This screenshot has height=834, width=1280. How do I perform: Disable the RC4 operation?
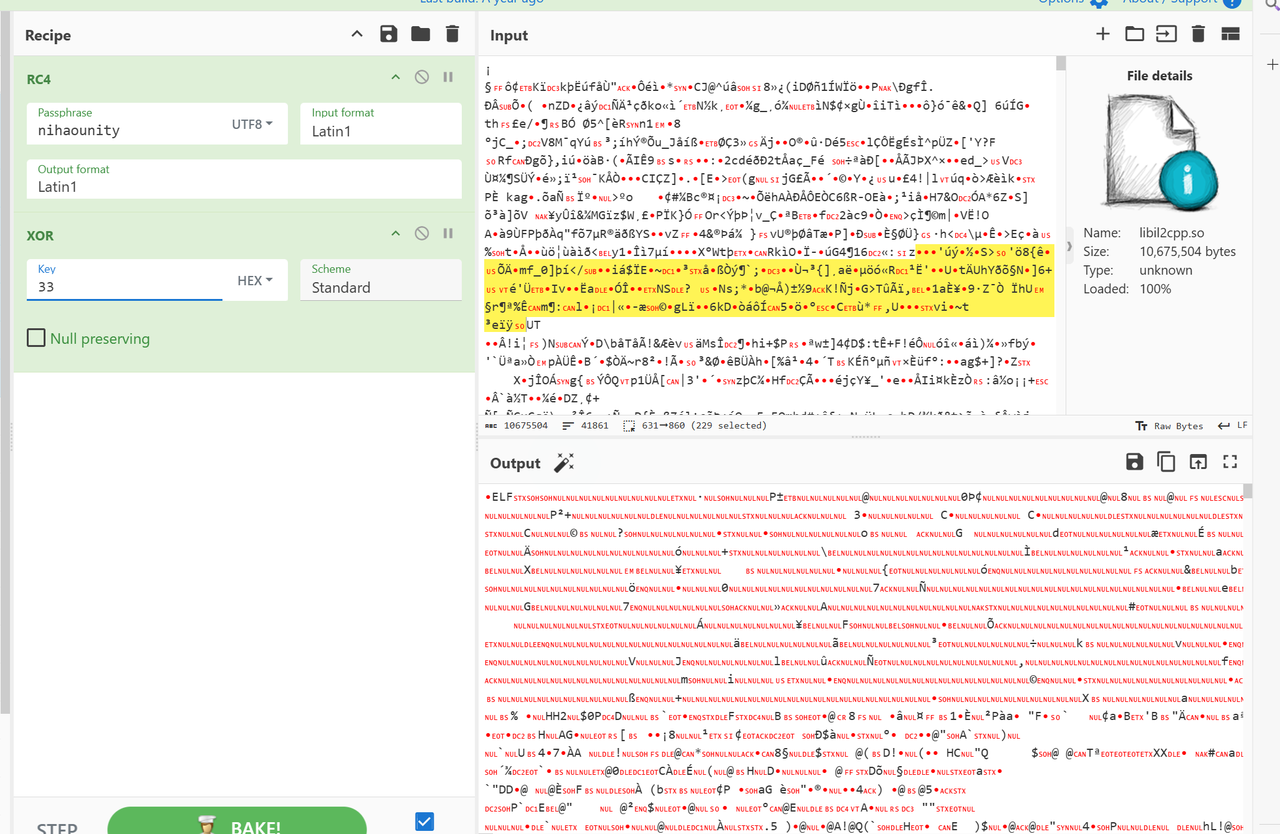coord(422,78)
